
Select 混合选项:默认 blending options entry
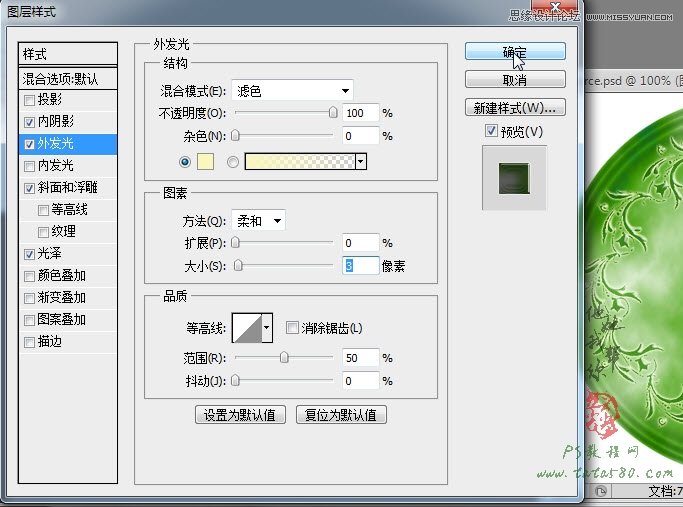(68, 79)
